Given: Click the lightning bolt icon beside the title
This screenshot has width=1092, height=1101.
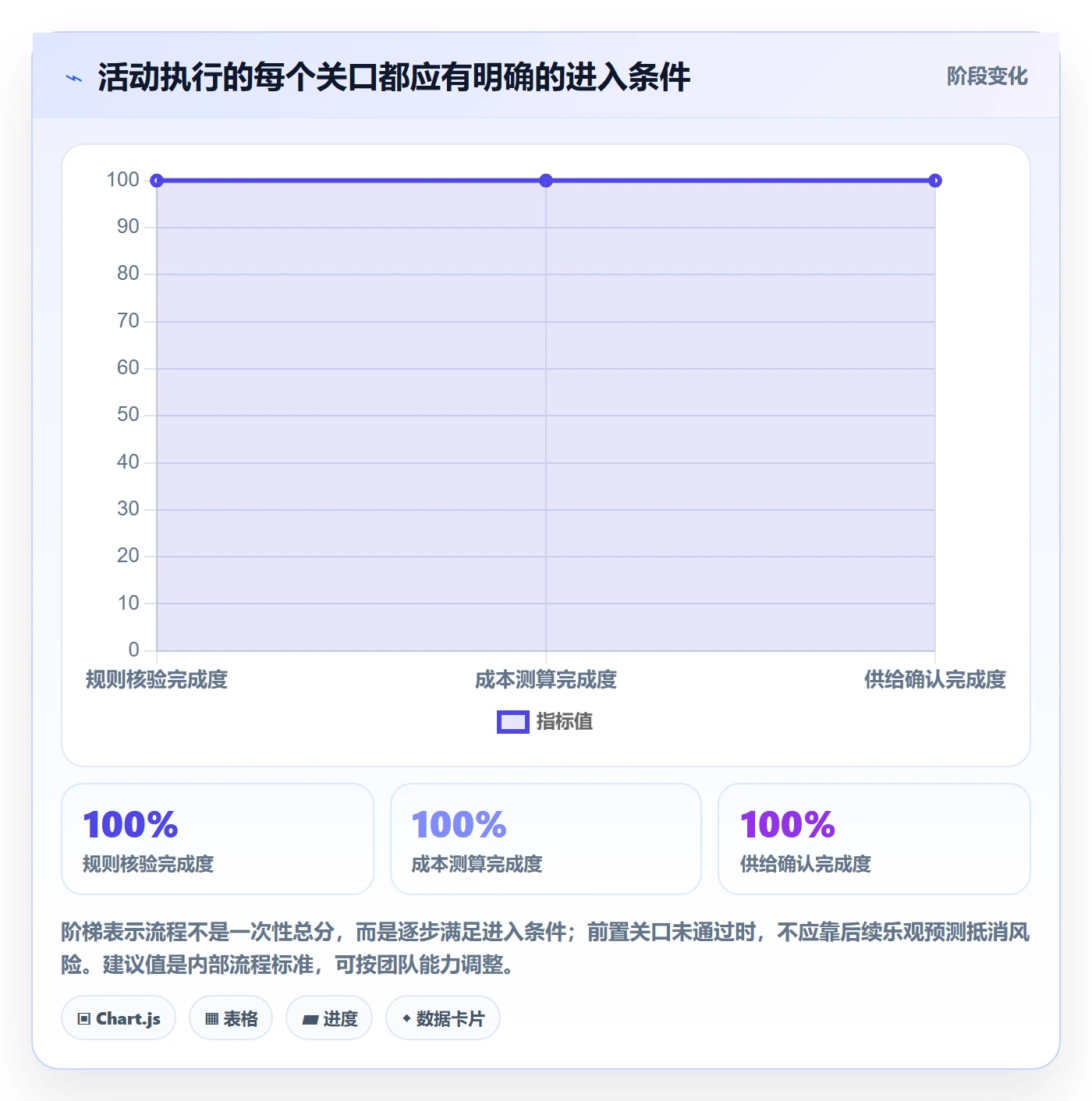Looking at the screenshot, I should [74, 78].
